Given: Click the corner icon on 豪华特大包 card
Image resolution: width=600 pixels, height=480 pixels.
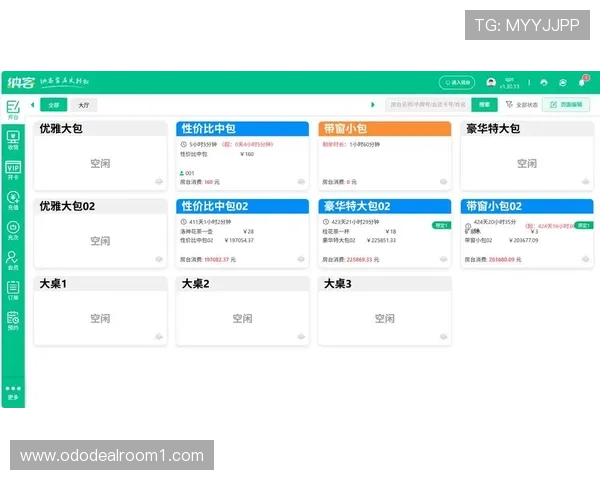Looking at the screenshot, I should pos(585,182).
